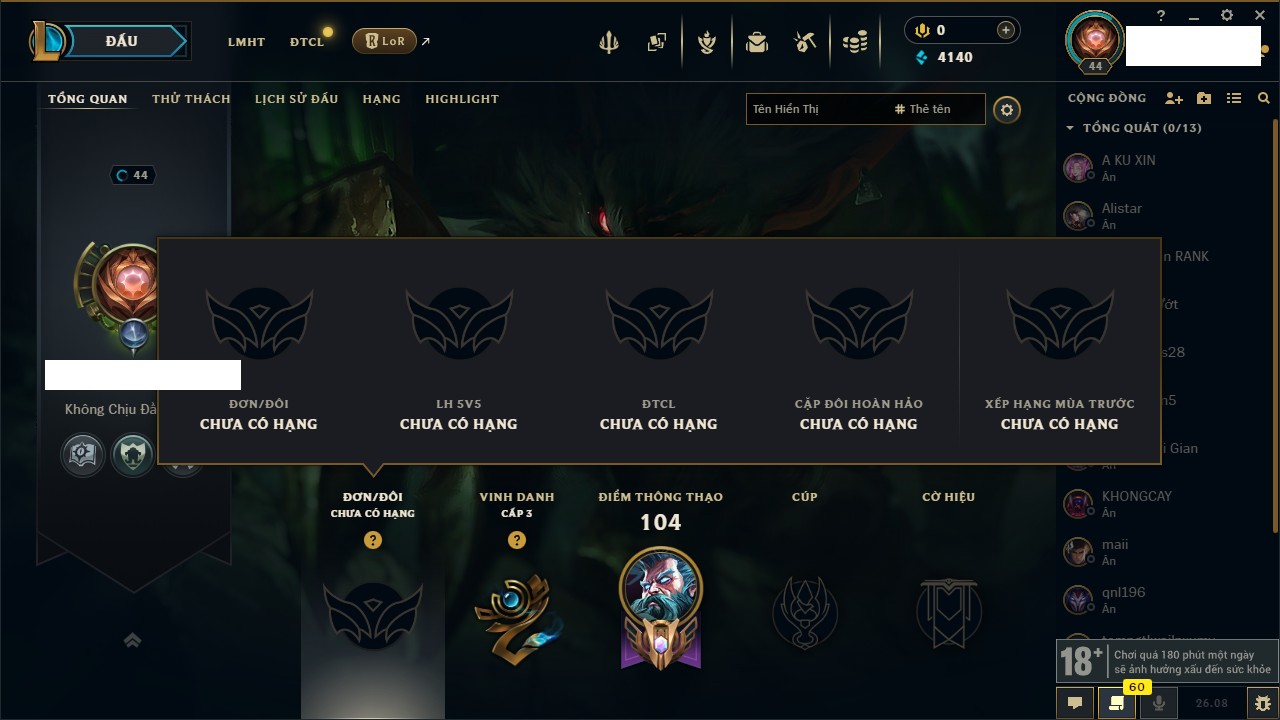
Task: Open the Store coins icon
Action: click(x=854, y=42)
